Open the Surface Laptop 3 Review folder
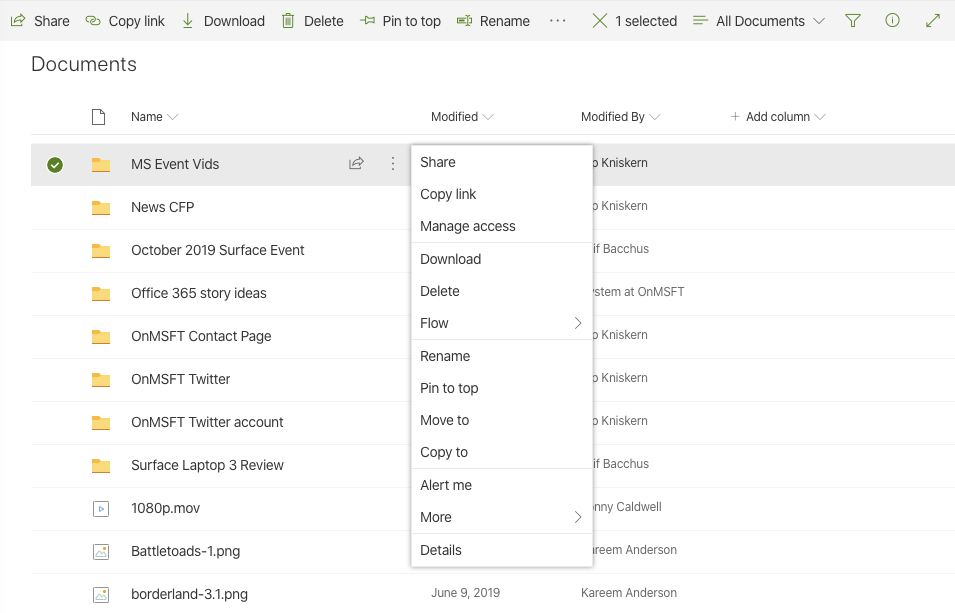Viewport: 955px width, 613px height. click(x=207, y=466)
